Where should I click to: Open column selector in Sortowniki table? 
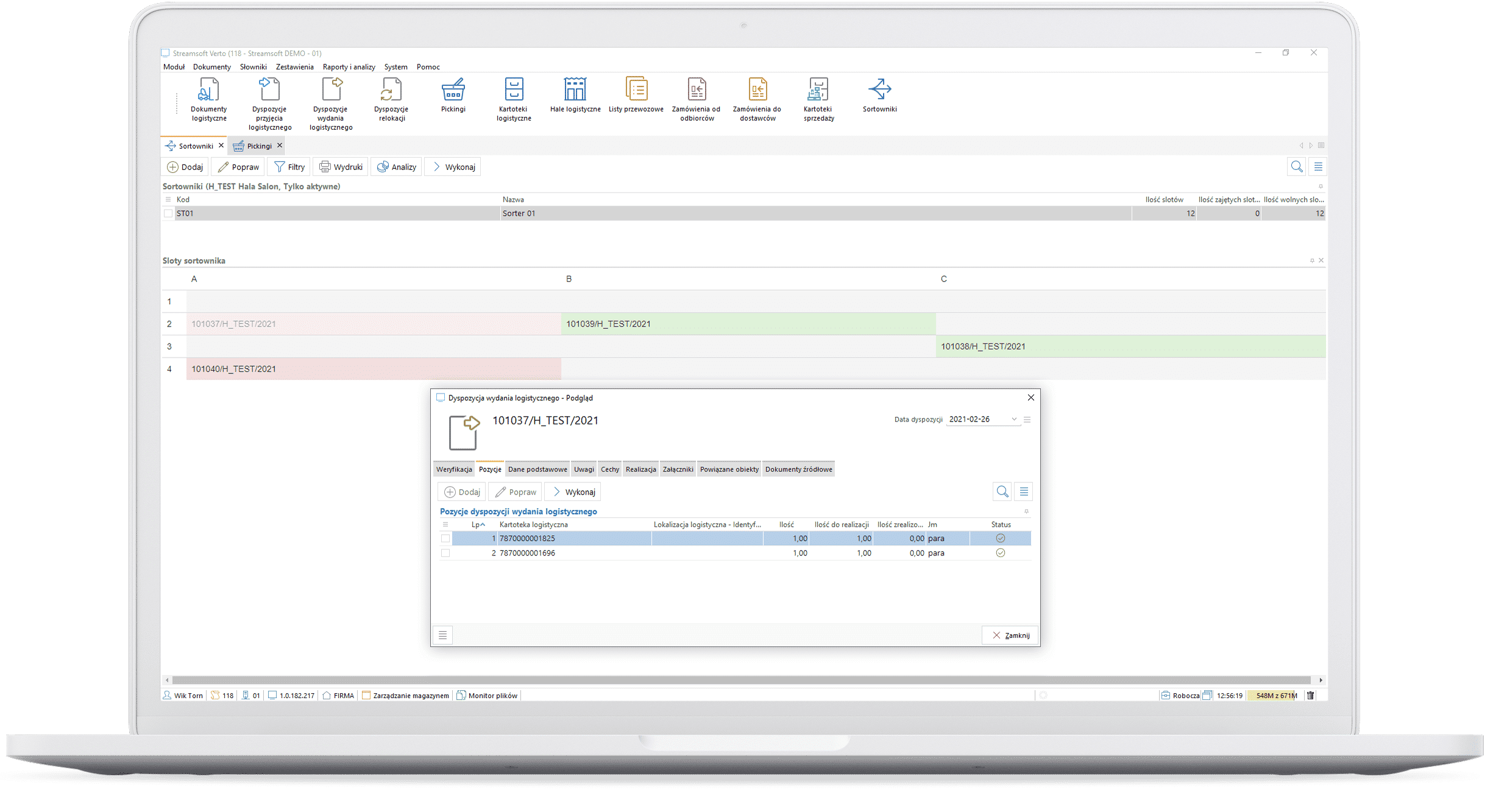click(168, 200)
